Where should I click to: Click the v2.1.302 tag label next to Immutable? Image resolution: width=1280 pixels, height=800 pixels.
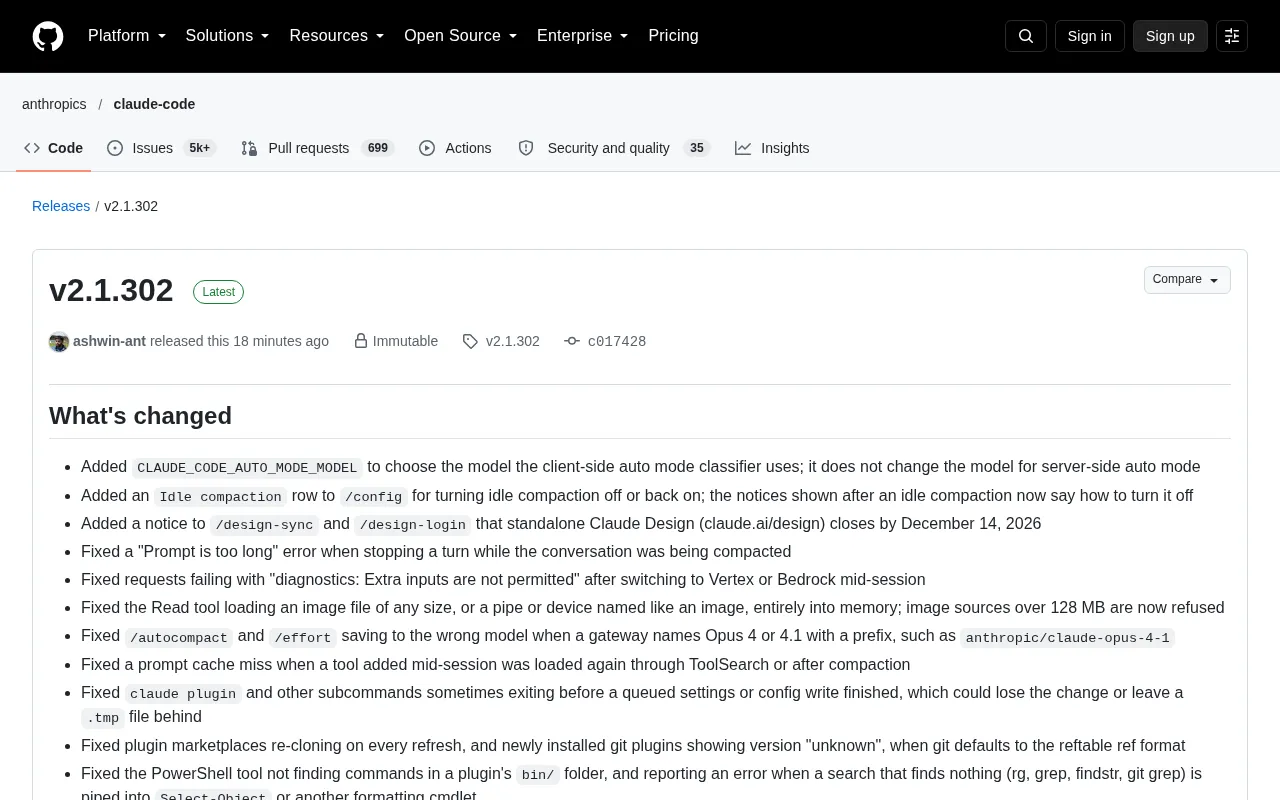501,341
